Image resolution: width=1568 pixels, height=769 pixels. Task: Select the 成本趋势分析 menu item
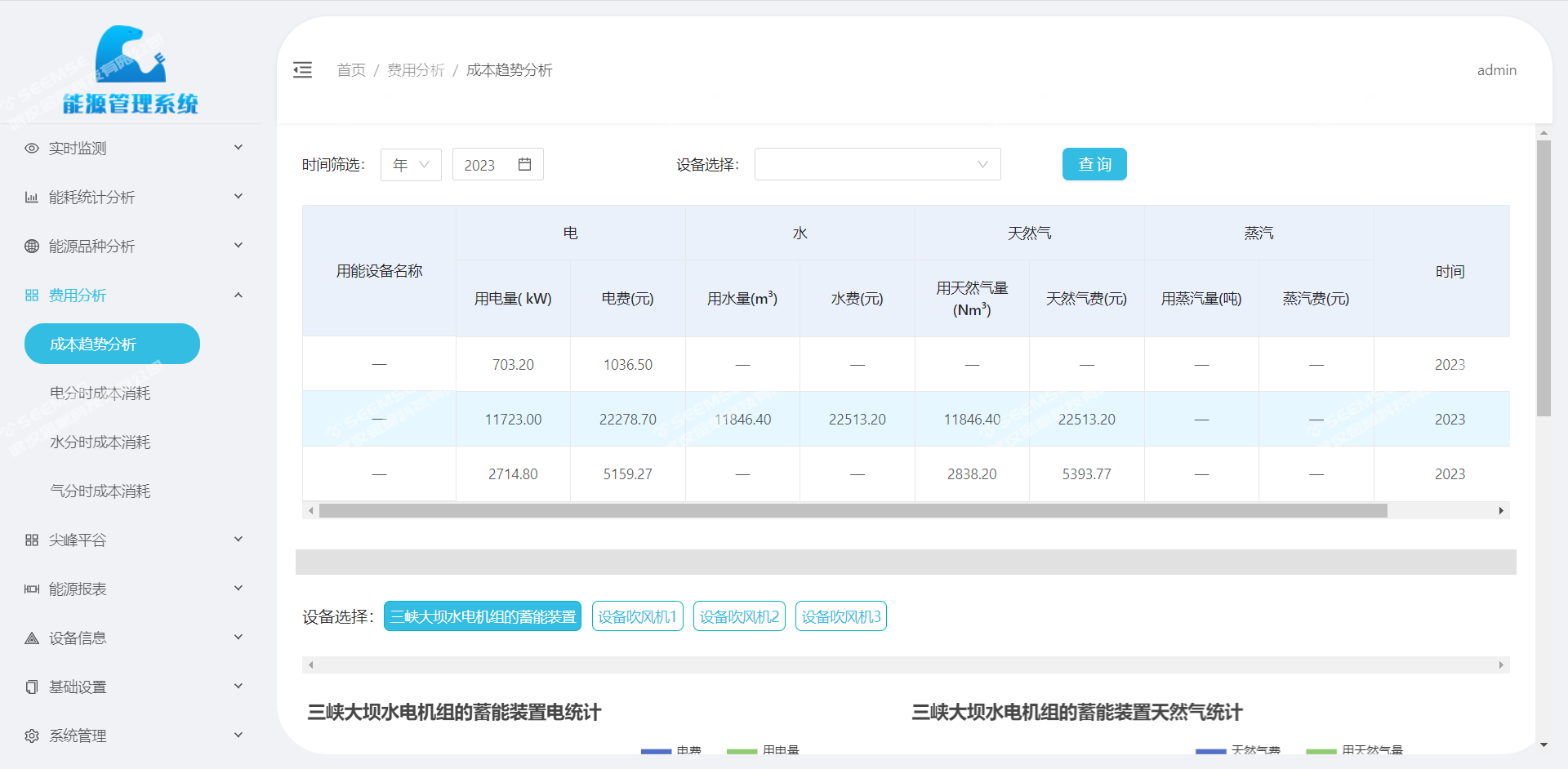point(112,344)
